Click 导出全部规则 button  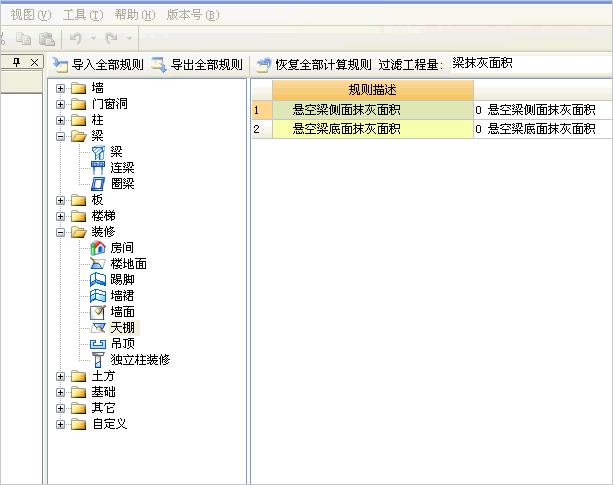(x=197, y=64)
